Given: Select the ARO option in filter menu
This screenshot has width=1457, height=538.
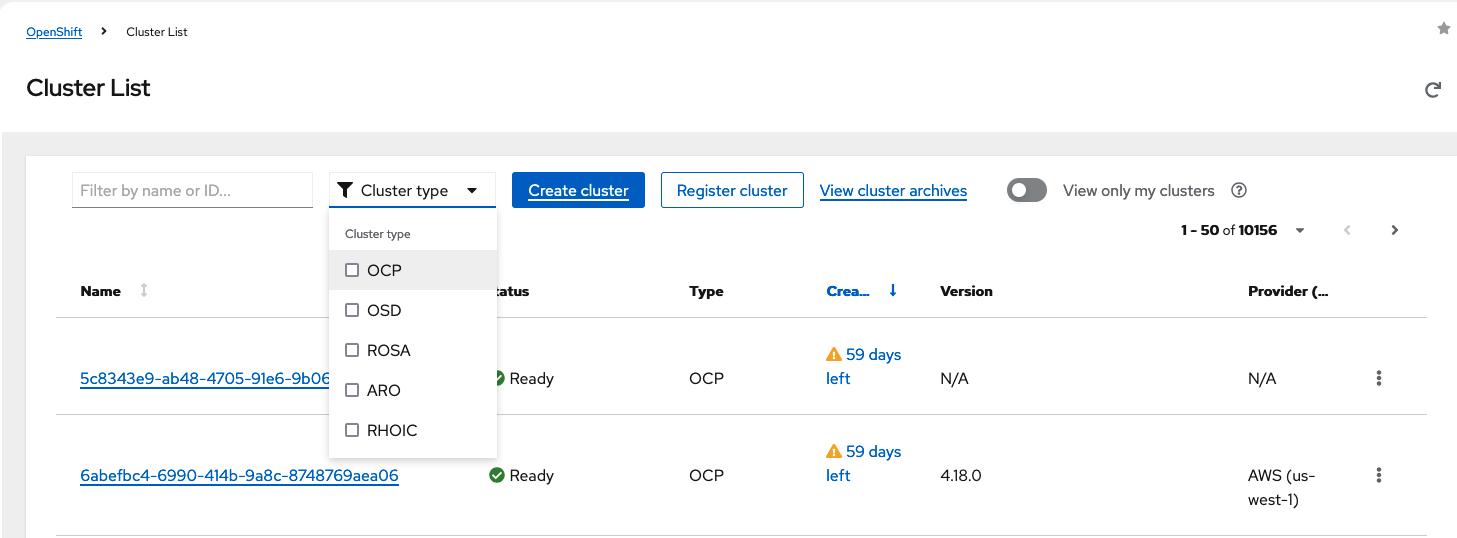Looking at the screenshot, I should click(x=383, y=390).
